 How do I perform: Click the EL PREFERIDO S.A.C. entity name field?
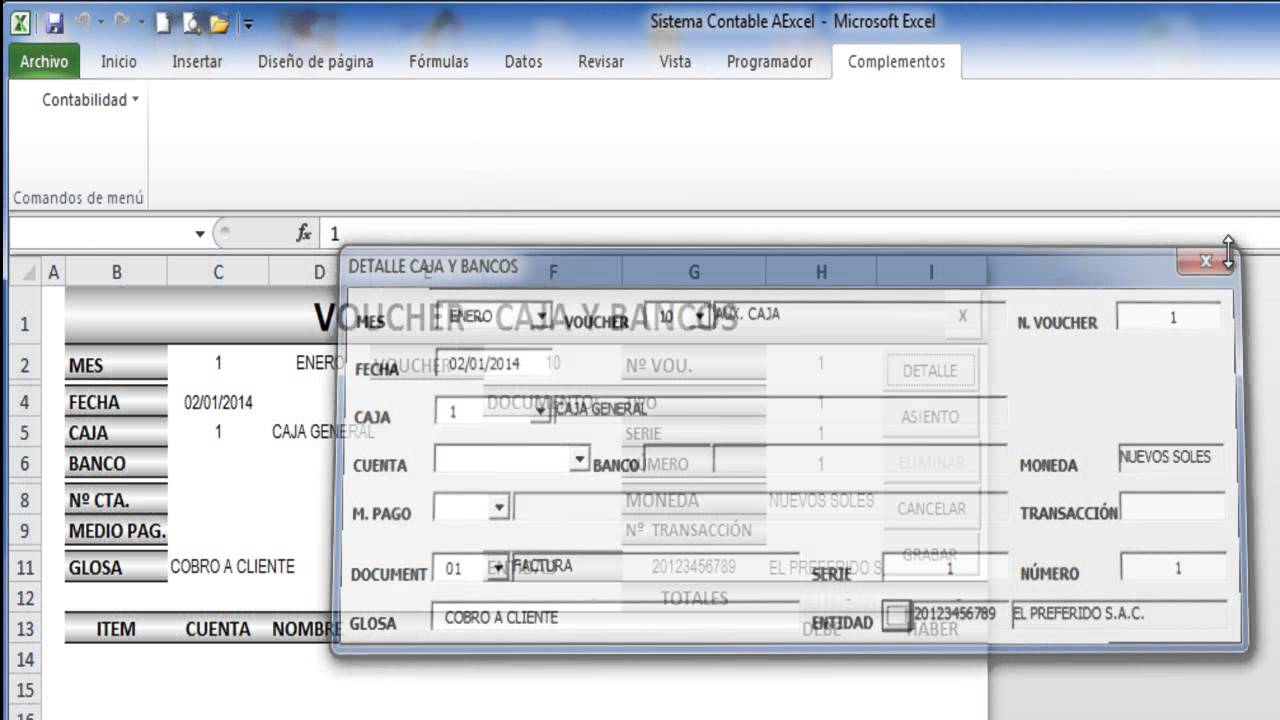click(x=1119, y=614)
